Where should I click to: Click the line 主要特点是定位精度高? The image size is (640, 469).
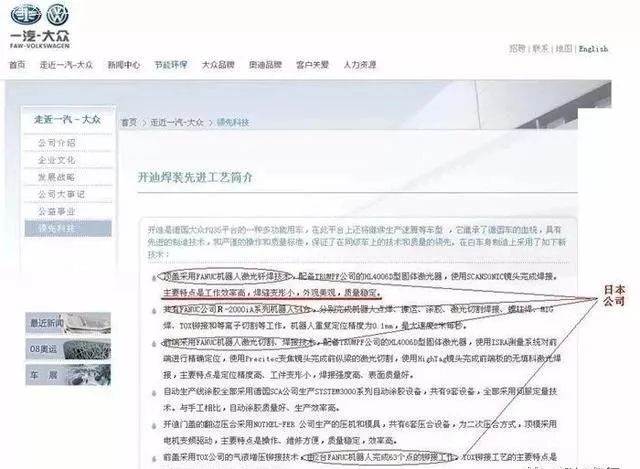point(289,375)
